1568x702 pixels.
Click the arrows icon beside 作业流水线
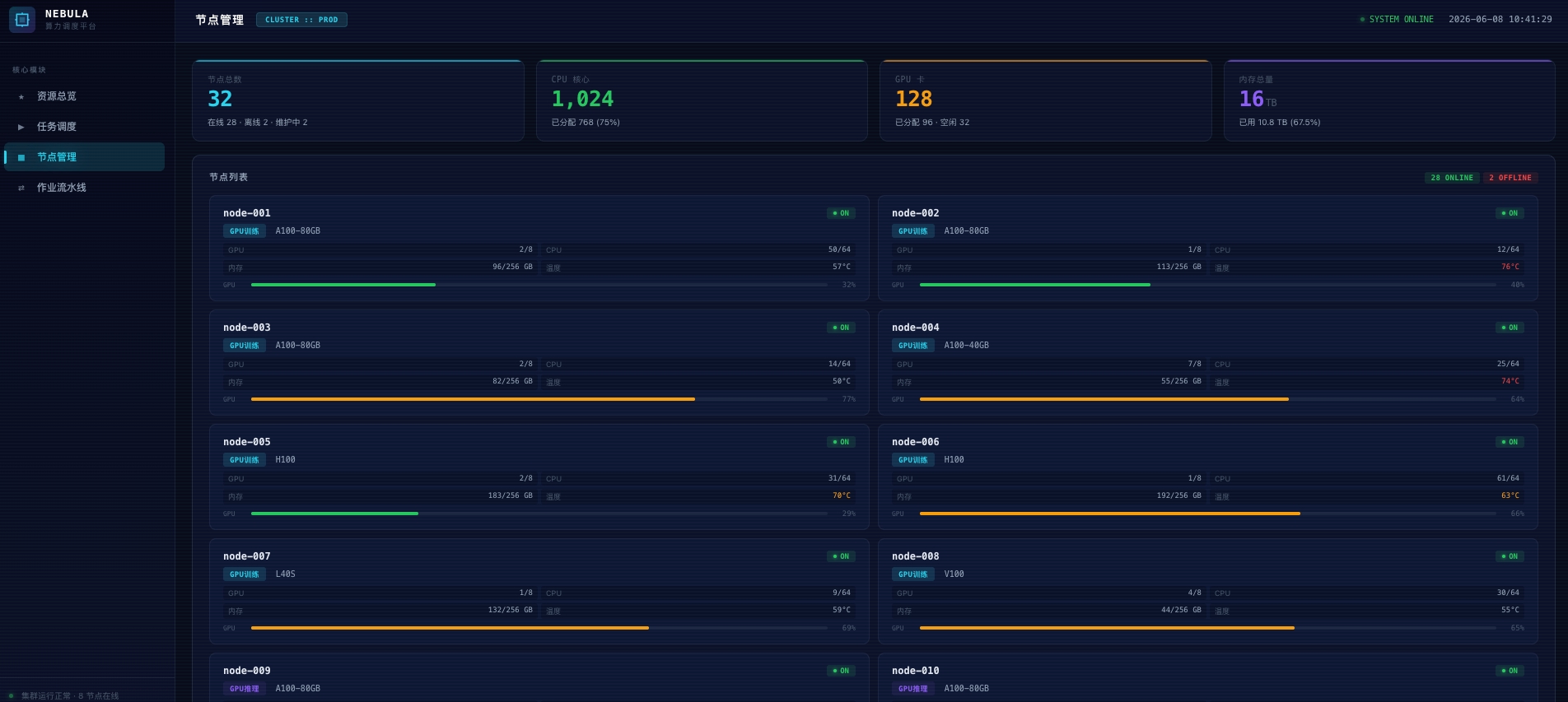point(21,188)
